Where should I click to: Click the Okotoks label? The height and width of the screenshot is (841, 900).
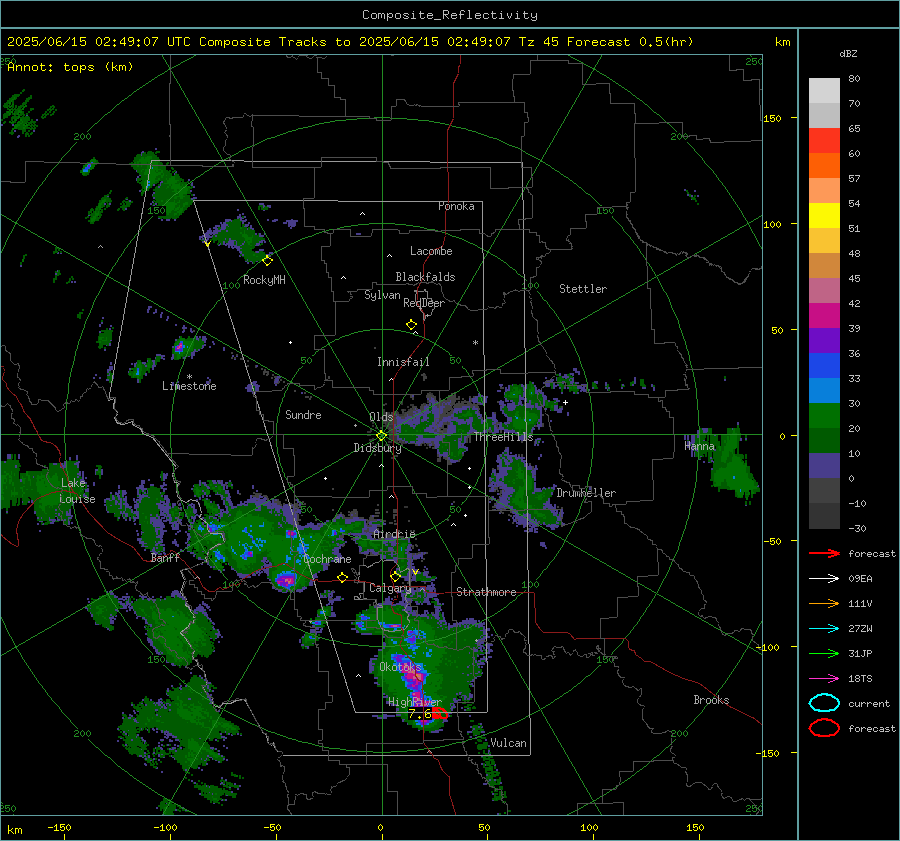pos(400,667)
